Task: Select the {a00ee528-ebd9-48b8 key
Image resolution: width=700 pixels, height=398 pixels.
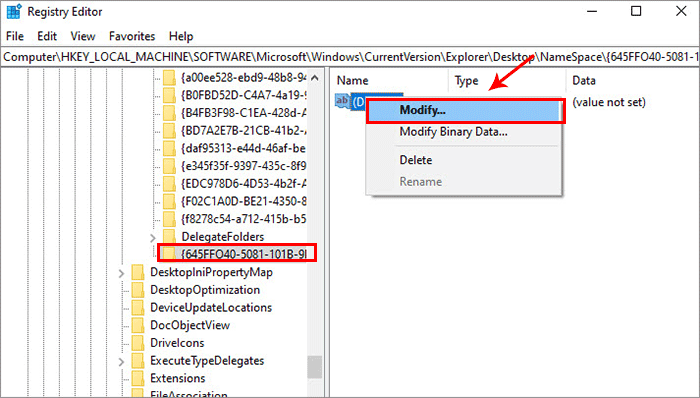Action: click(x=244, y=78)
